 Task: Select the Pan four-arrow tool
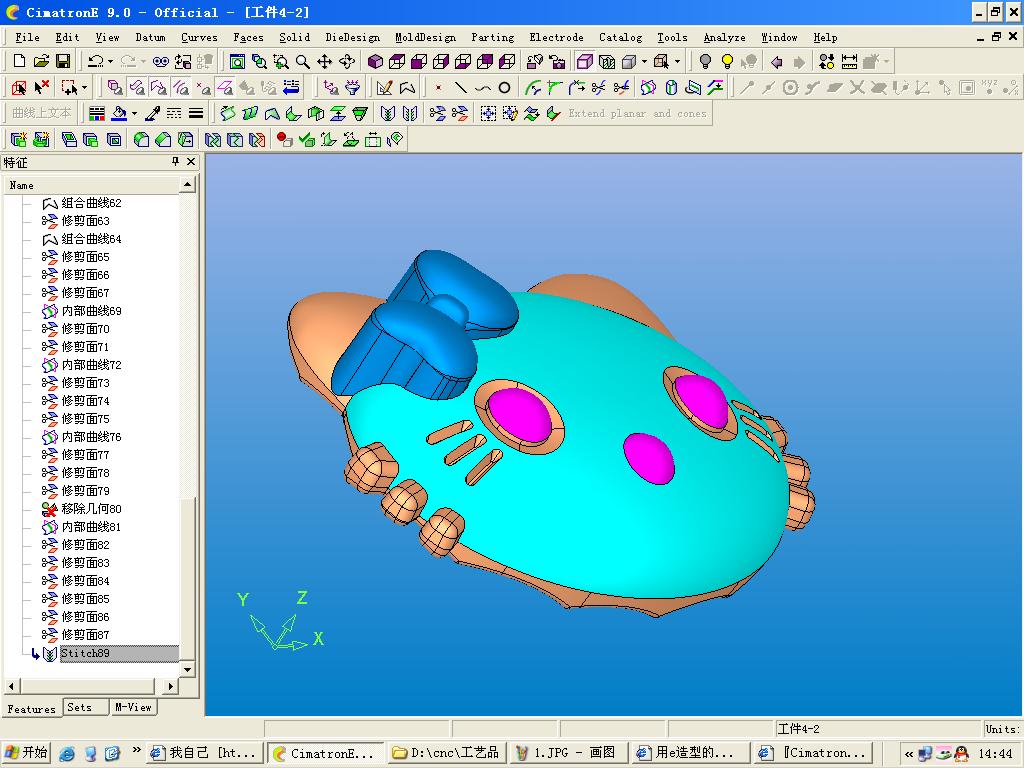pos(325,61)
